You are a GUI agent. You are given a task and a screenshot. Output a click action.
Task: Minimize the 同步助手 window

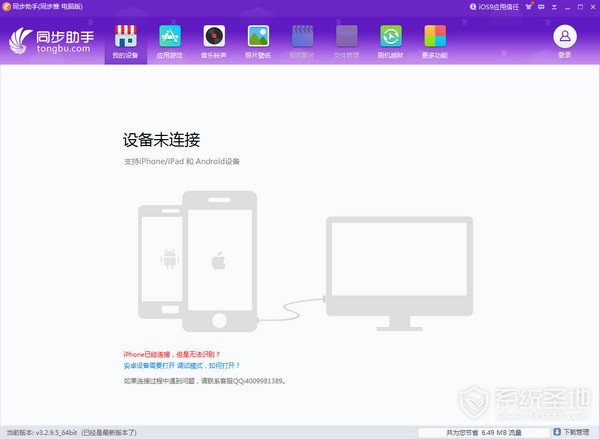pos(567,7)
